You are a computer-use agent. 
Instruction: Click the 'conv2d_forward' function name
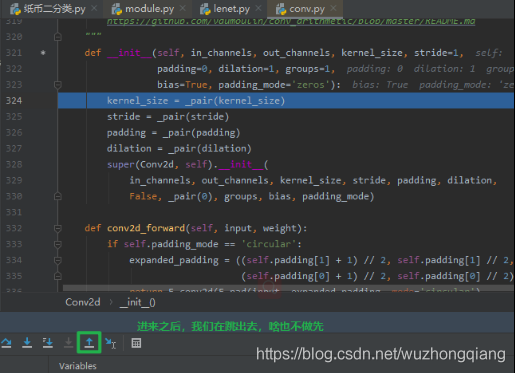pos(146,228)
